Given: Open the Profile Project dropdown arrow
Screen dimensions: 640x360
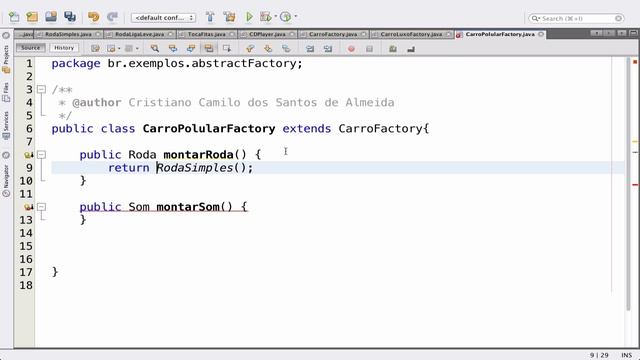Looking at the screenshot, I should (296, 17).
